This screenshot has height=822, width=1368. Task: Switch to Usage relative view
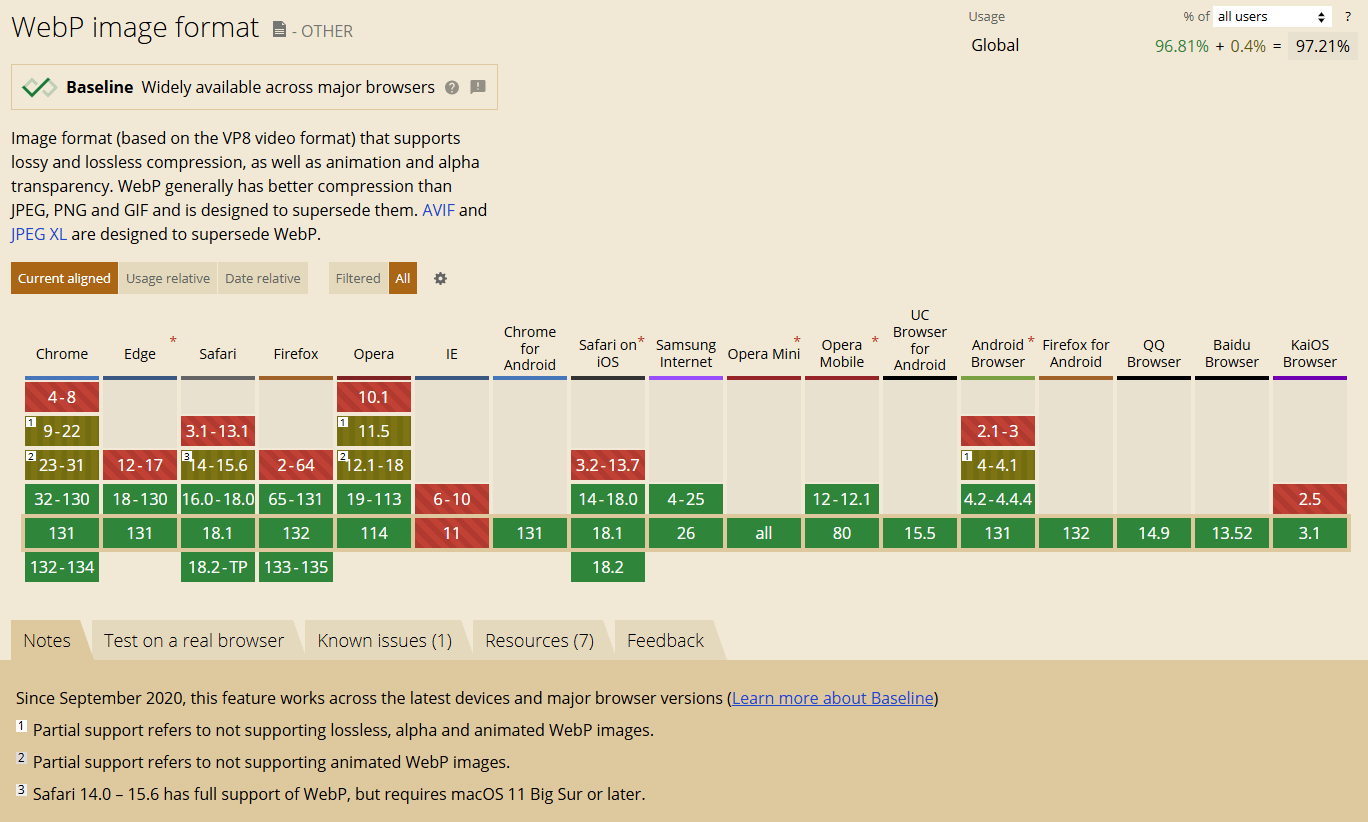pyautogui.click(x=168, y=278)
